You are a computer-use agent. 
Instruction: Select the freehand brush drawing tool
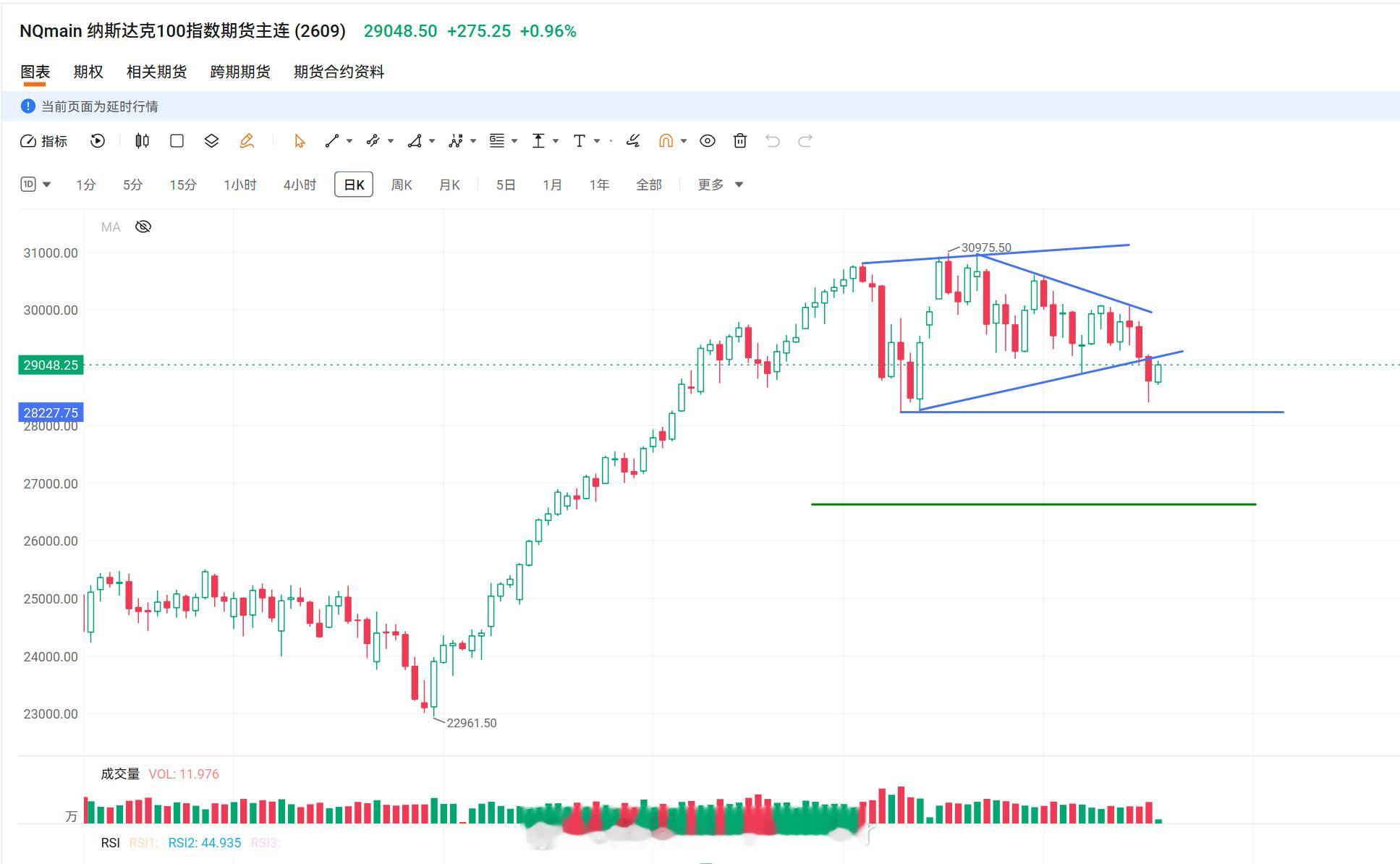[x=633, y=141]
